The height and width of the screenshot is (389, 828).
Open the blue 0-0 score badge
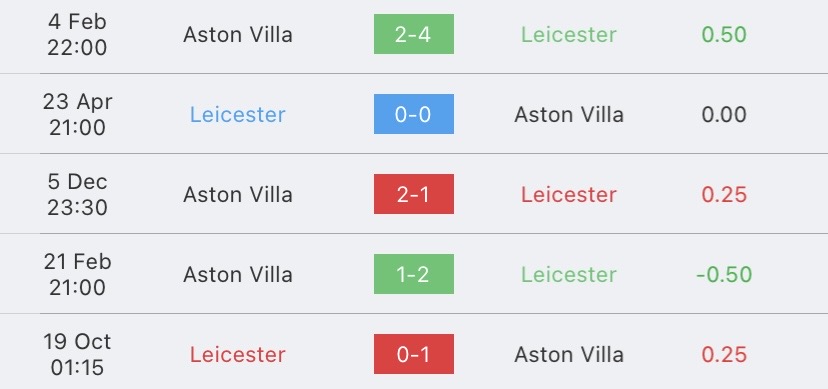point(413,114)
